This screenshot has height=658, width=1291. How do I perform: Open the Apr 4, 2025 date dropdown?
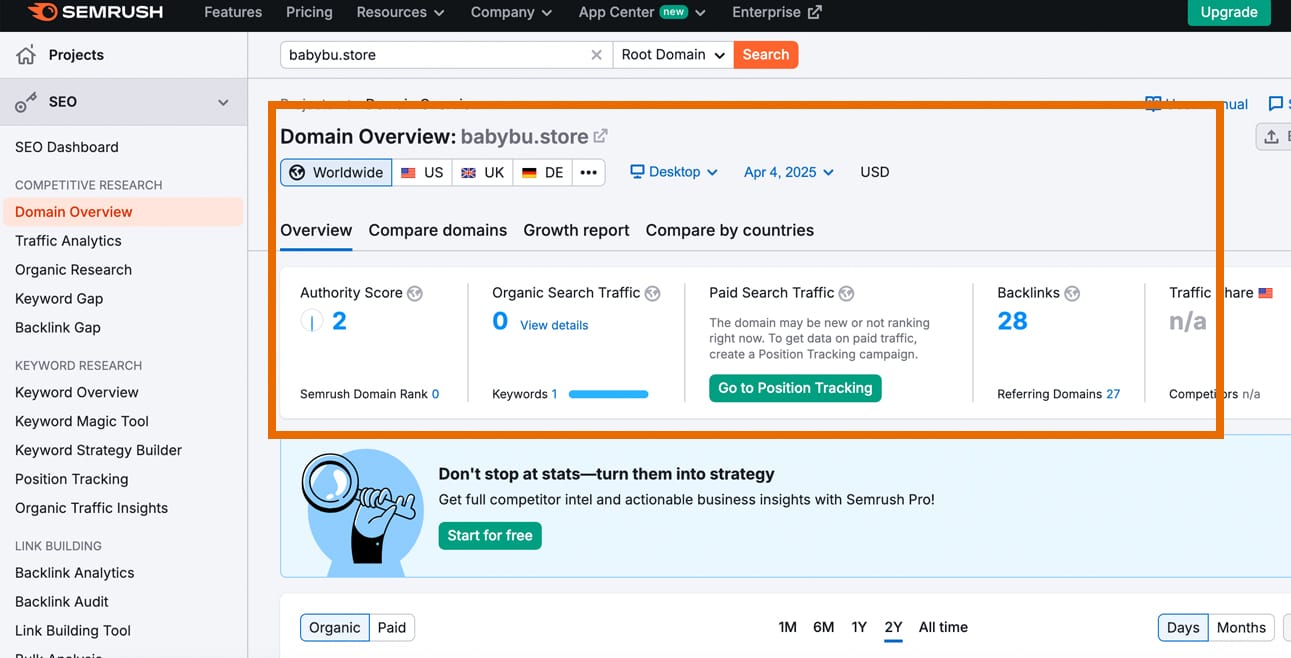(x=789, y=172)
